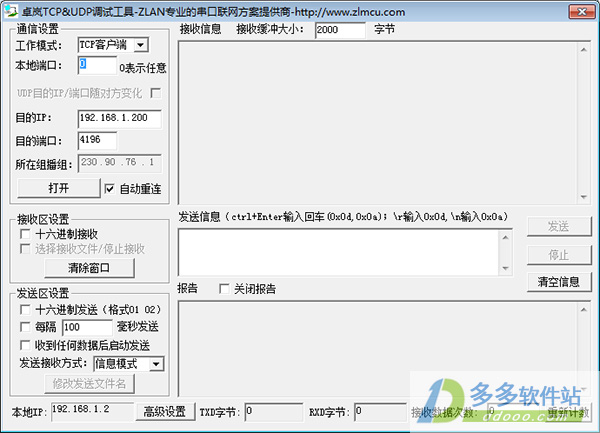The width and height of the screenshot is (600, 433).
Task: Toggle the 自动重连 checkbox
Action: tap(109, 189)
